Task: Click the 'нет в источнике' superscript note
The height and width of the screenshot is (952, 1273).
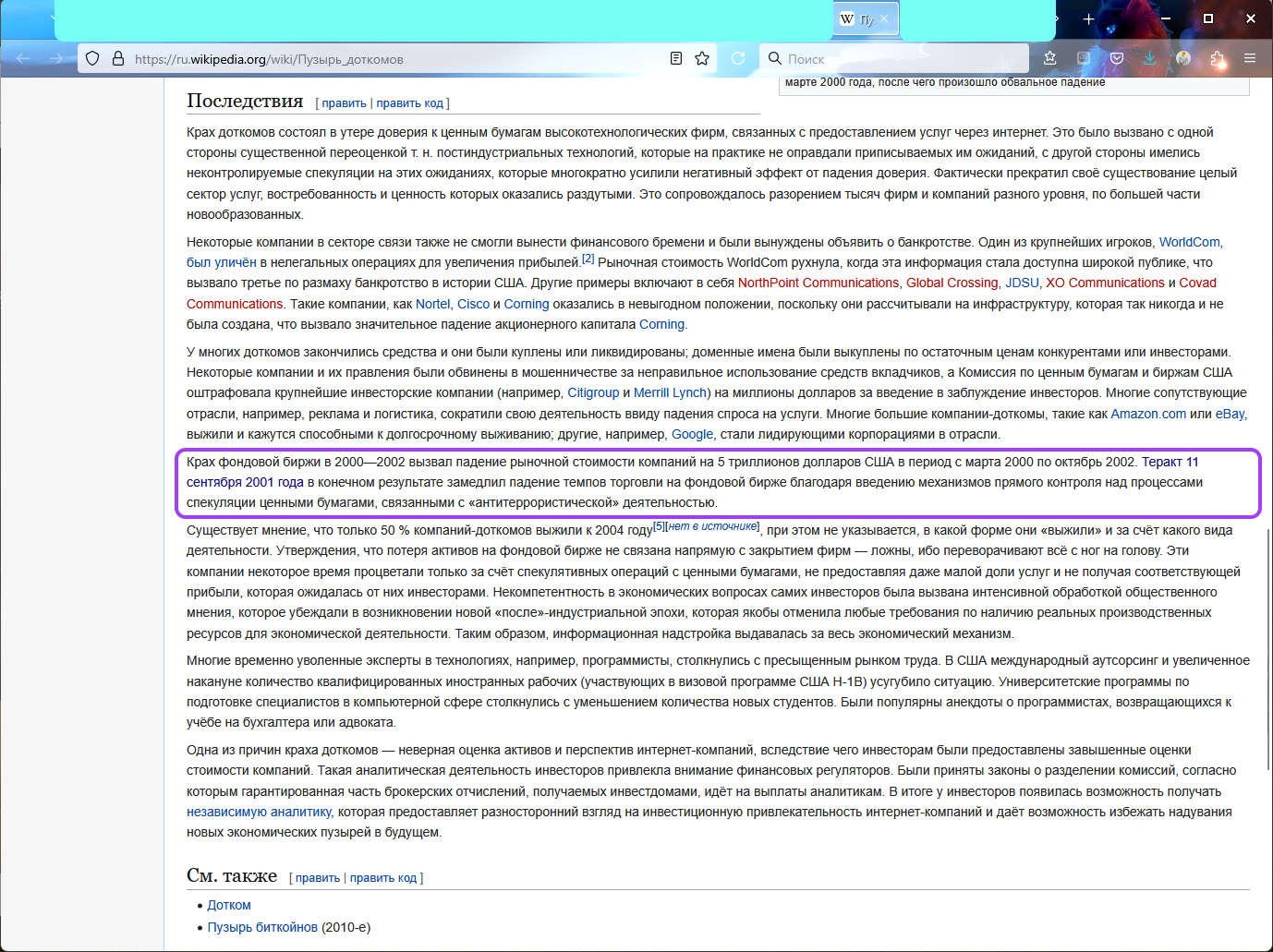Action: pos(711,526)
